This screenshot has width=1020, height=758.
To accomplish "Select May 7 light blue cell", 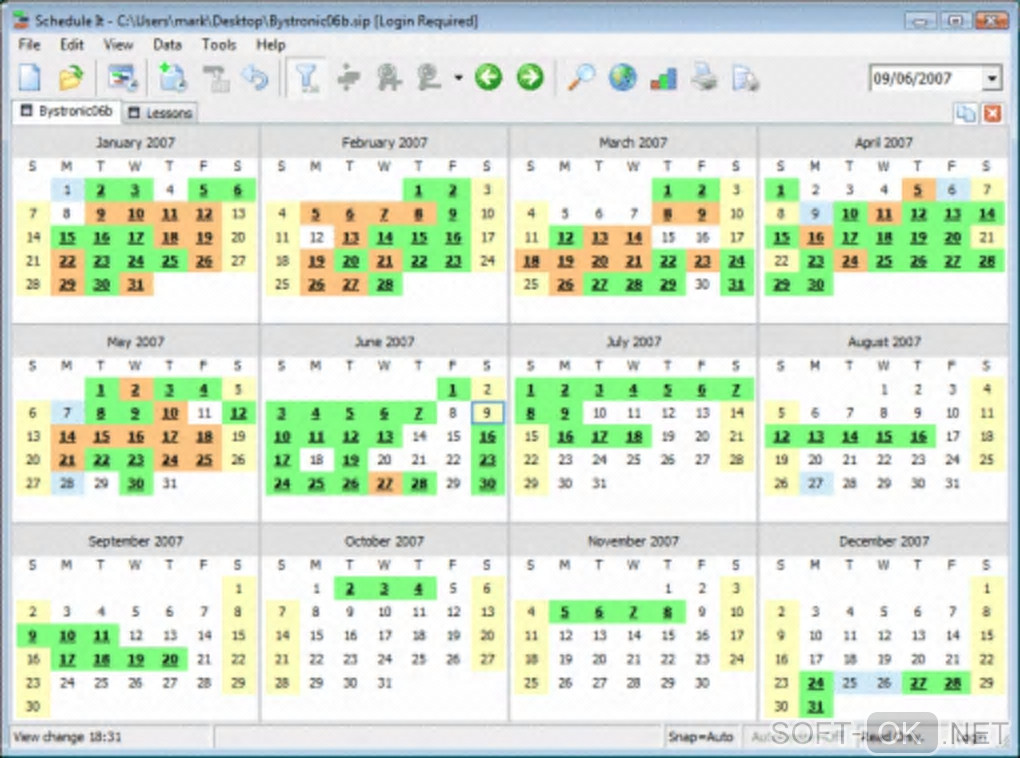I will (x=67, y=413).
